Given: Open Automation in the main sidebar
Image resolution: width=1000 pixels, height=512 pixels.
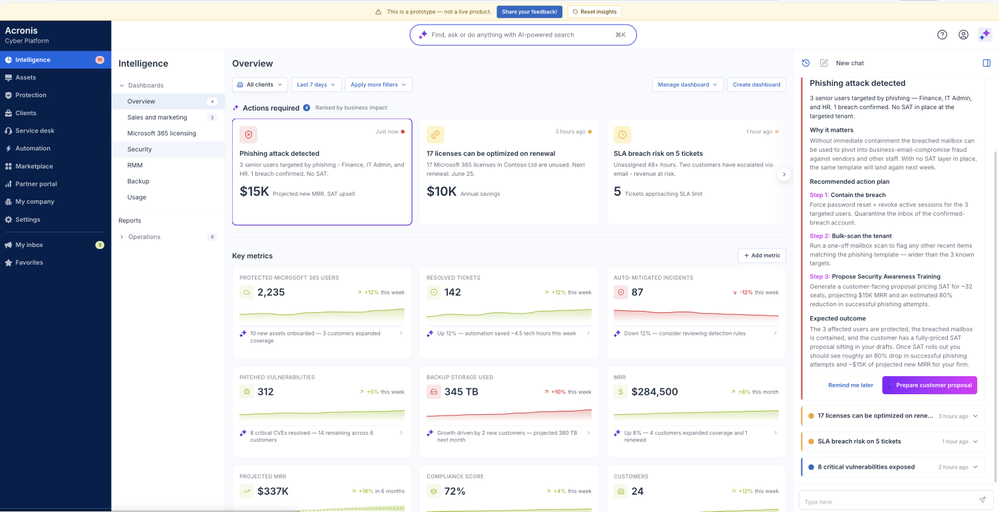Looking at the screenshot, I should 55,149.
